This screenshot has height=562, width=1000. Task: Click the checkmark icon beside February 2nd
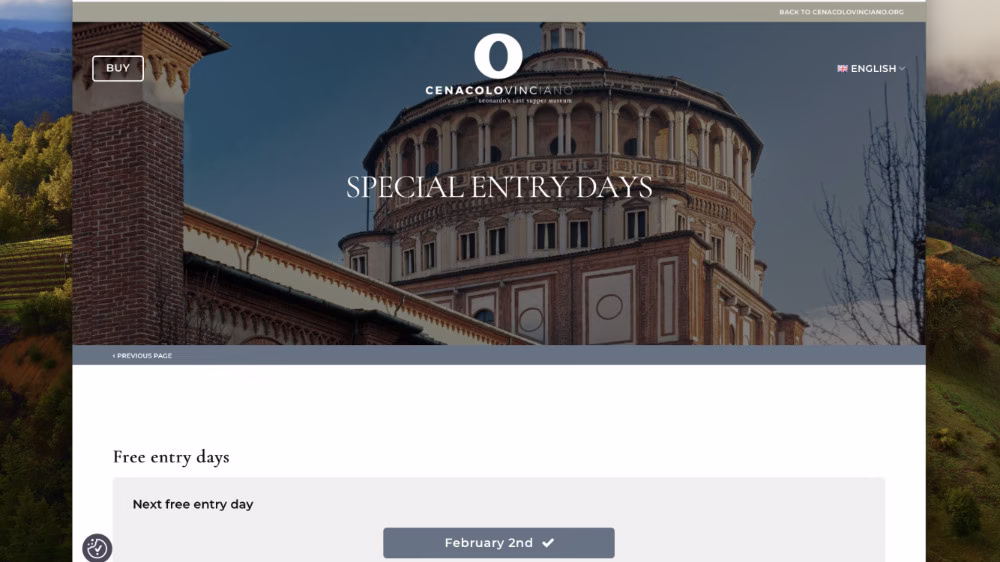[x=548, y=543]
